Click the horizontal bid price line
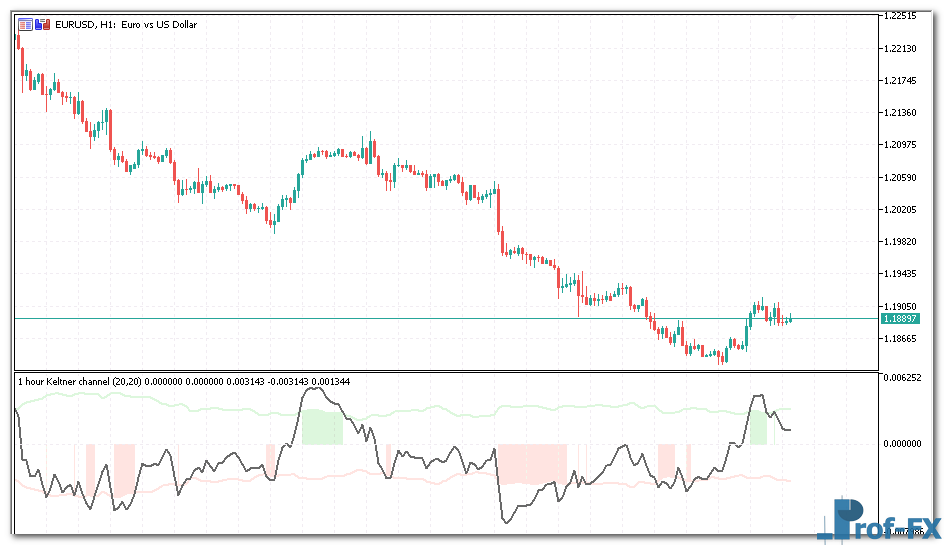This screenshot has height=545, width=944. (400, 318)
